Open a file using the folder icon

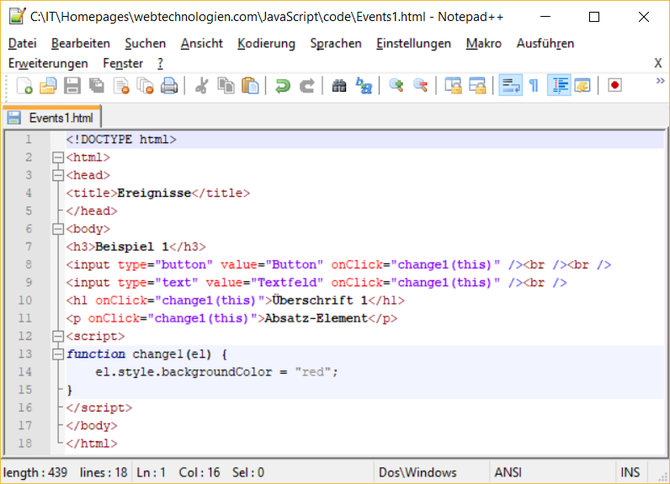point(48,86)
